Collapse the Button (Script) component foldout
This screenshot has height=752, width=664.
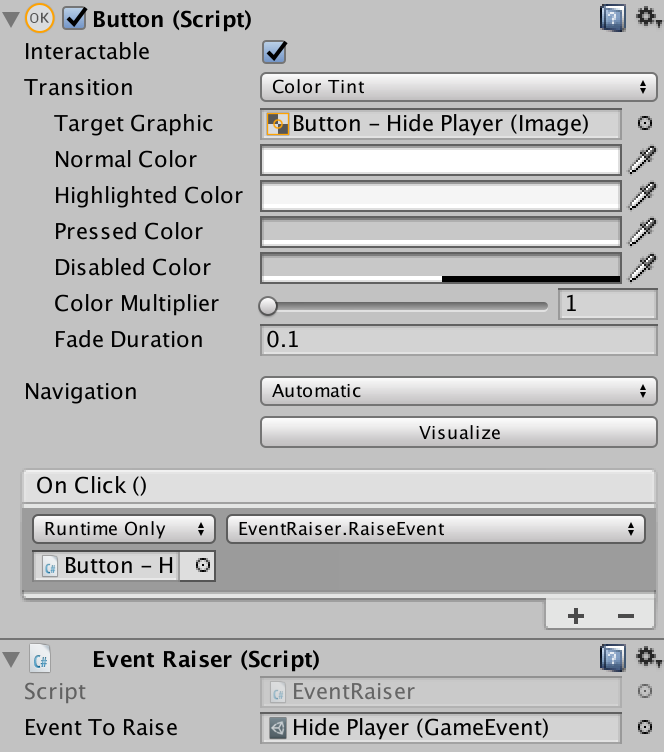click(x=11, y=19)
